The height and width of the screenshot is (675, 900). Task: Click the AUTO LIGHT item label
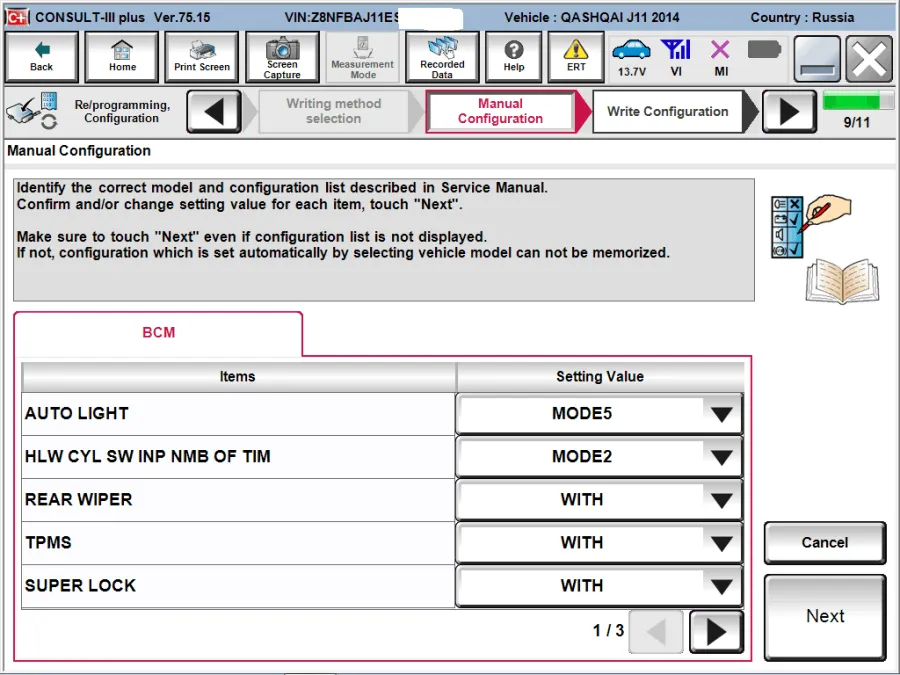tap(76, 413)
